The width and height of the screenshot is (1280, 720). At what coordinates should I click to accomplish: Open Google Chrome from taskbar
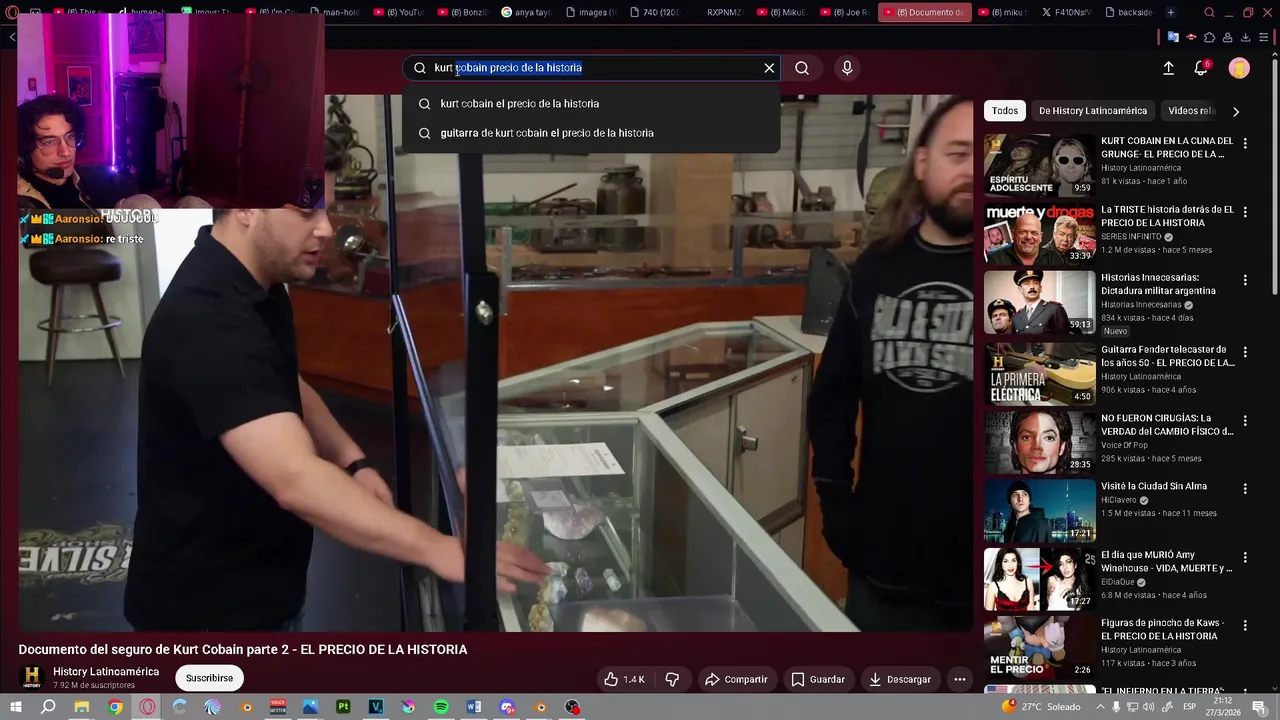115,707
